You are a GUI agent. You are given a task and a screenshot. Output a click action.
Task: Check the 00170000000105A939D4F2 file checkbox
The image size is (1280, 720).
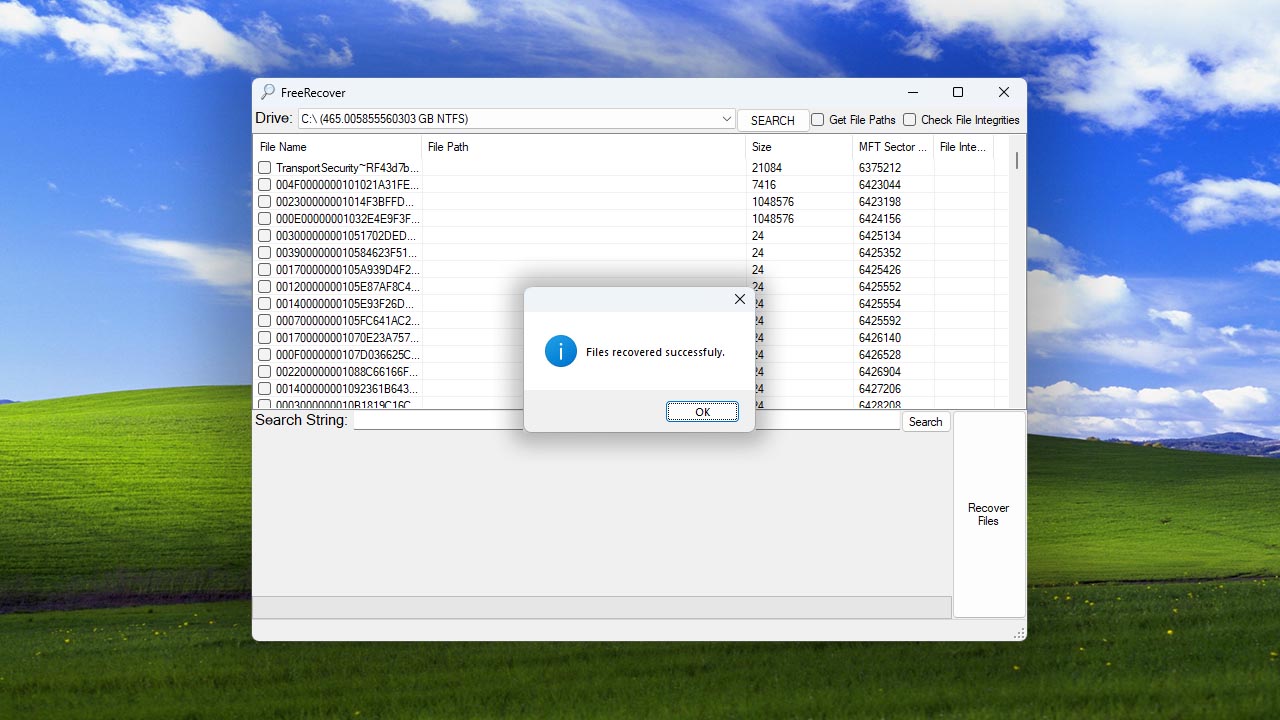click(x=265, y=270)
